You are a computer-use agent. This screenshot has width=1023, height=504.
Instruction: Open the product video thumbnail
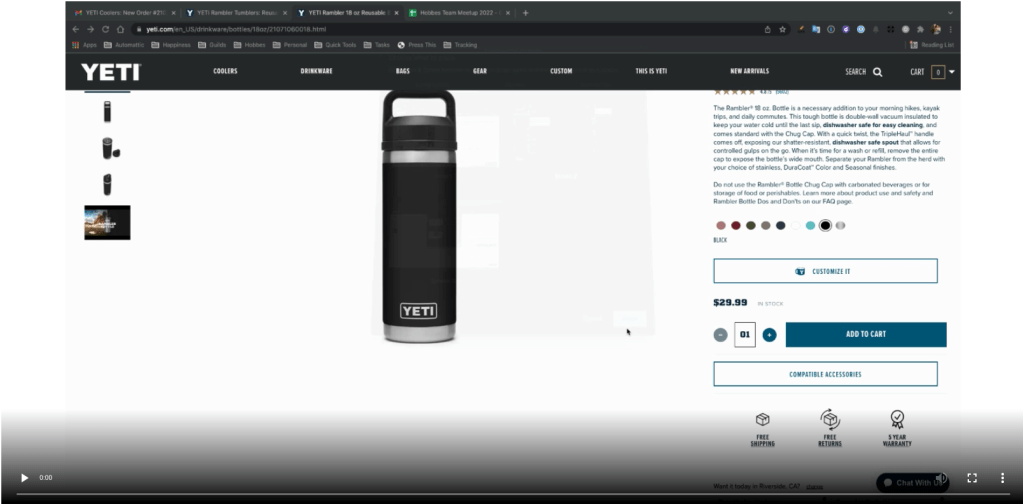[107, 222]
